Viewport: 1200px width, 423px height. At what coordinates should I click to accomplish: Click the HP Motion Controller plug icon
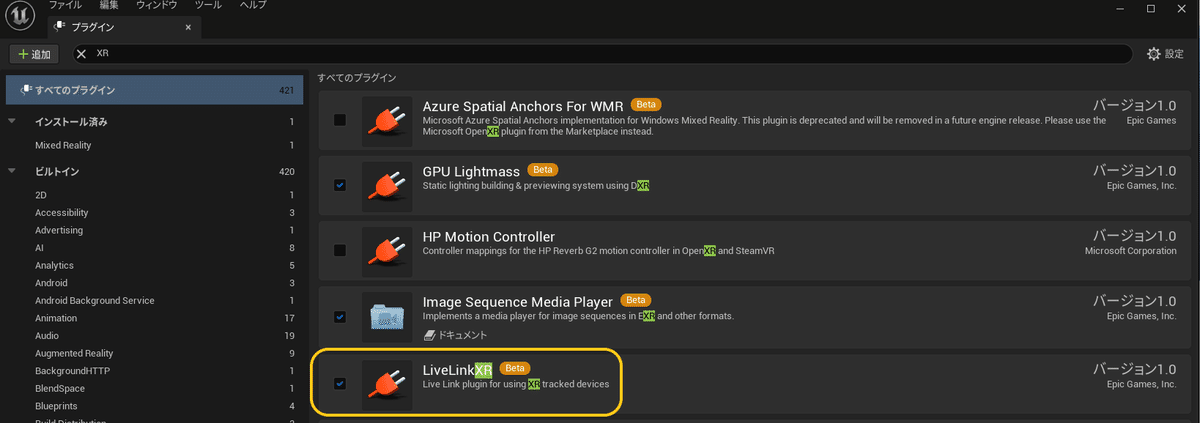(x=387, y=252)
